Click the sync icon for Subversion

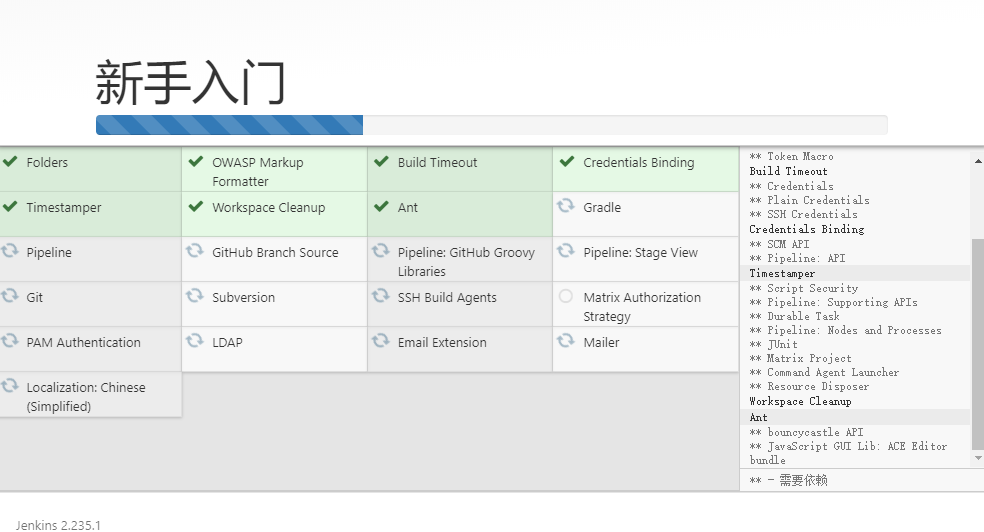[195, 295]
